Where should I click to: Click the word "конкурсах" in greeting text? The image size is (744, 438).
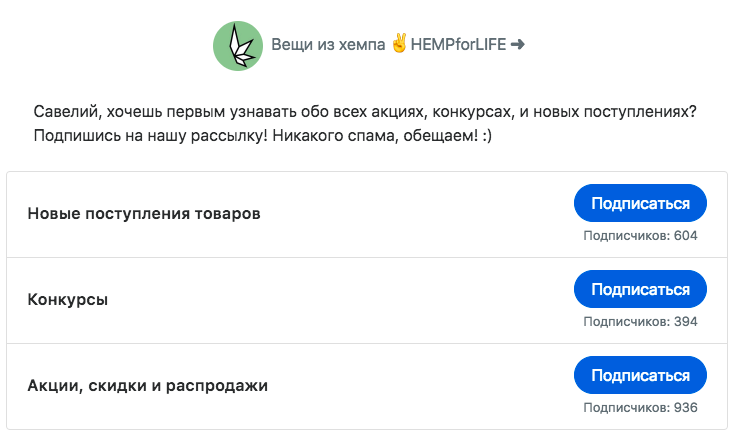472,112
